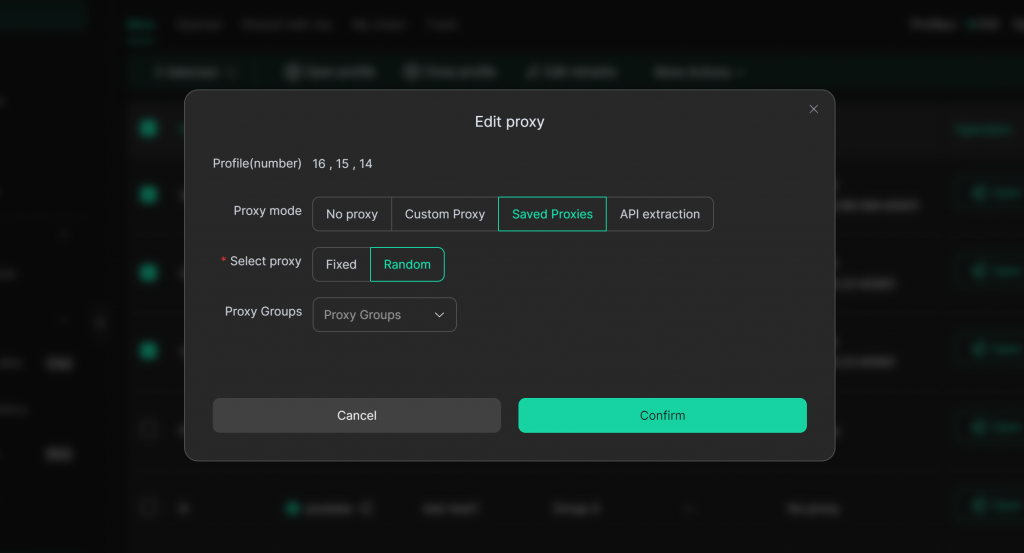Expand More Actions in background toolbar
Screen dimensions: 1024x553
(x=700, y=72)
